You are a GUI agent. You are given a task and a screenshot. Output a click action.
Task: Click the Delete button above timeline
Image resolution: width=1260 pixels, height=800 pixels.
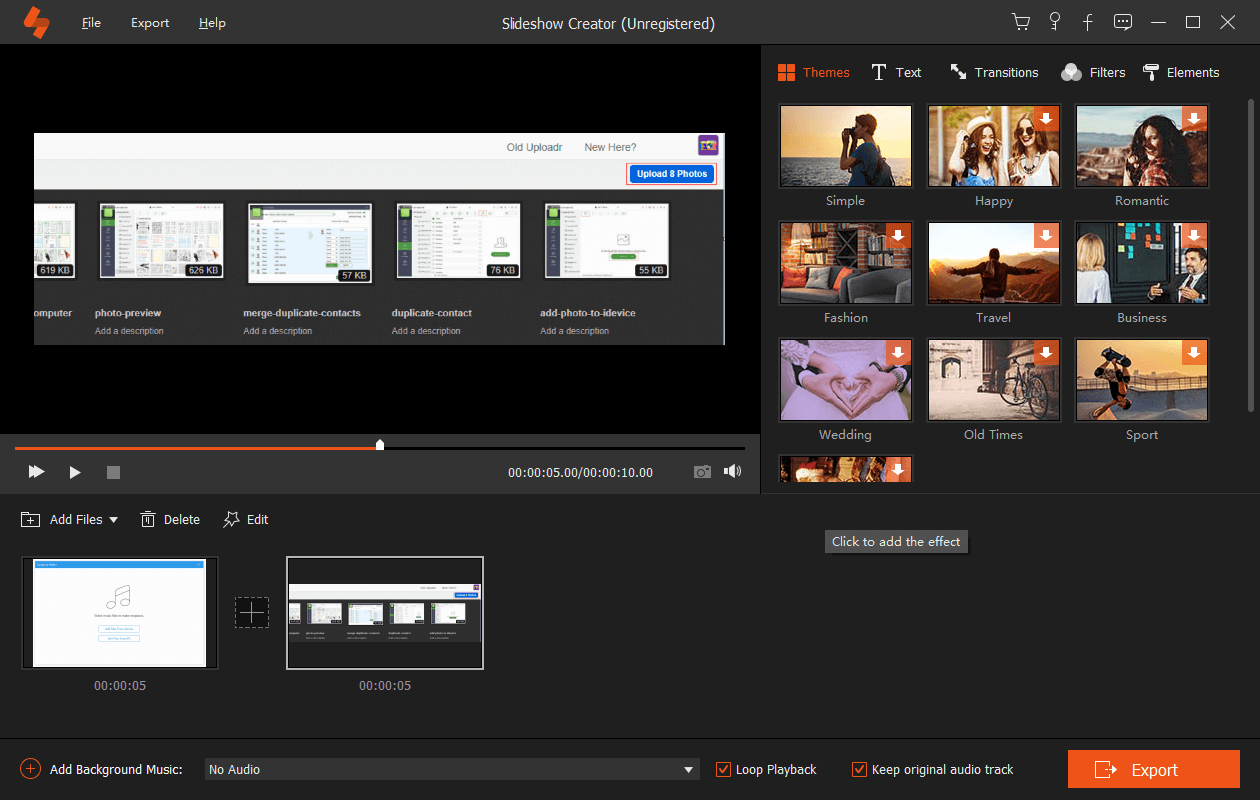[x=170, y=520]
